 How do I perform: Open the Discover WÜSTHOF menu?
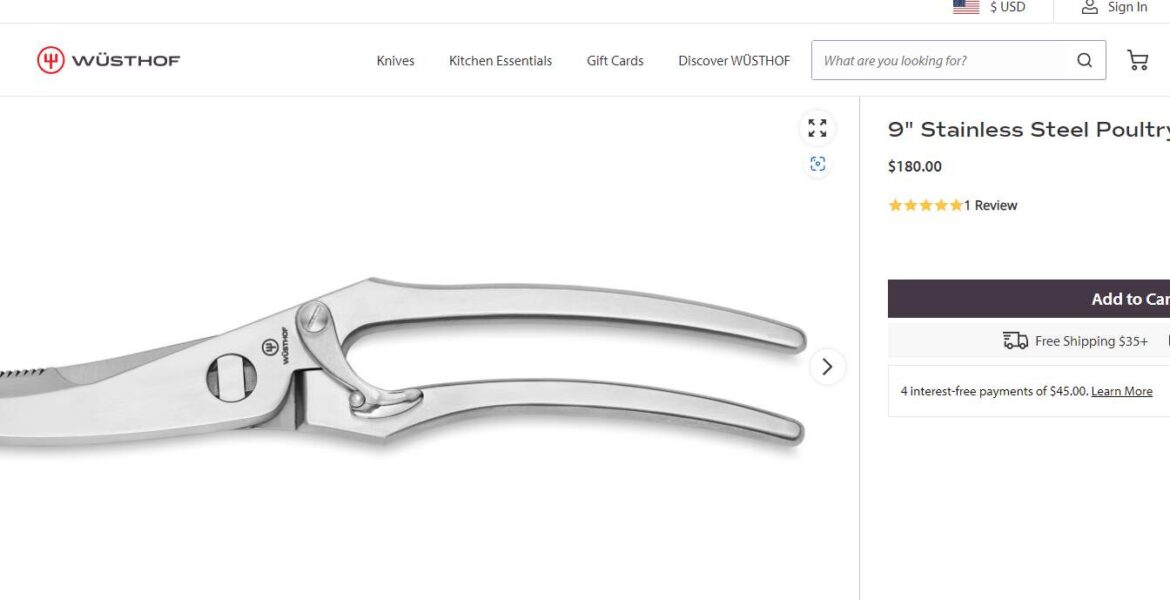(734, 61)
